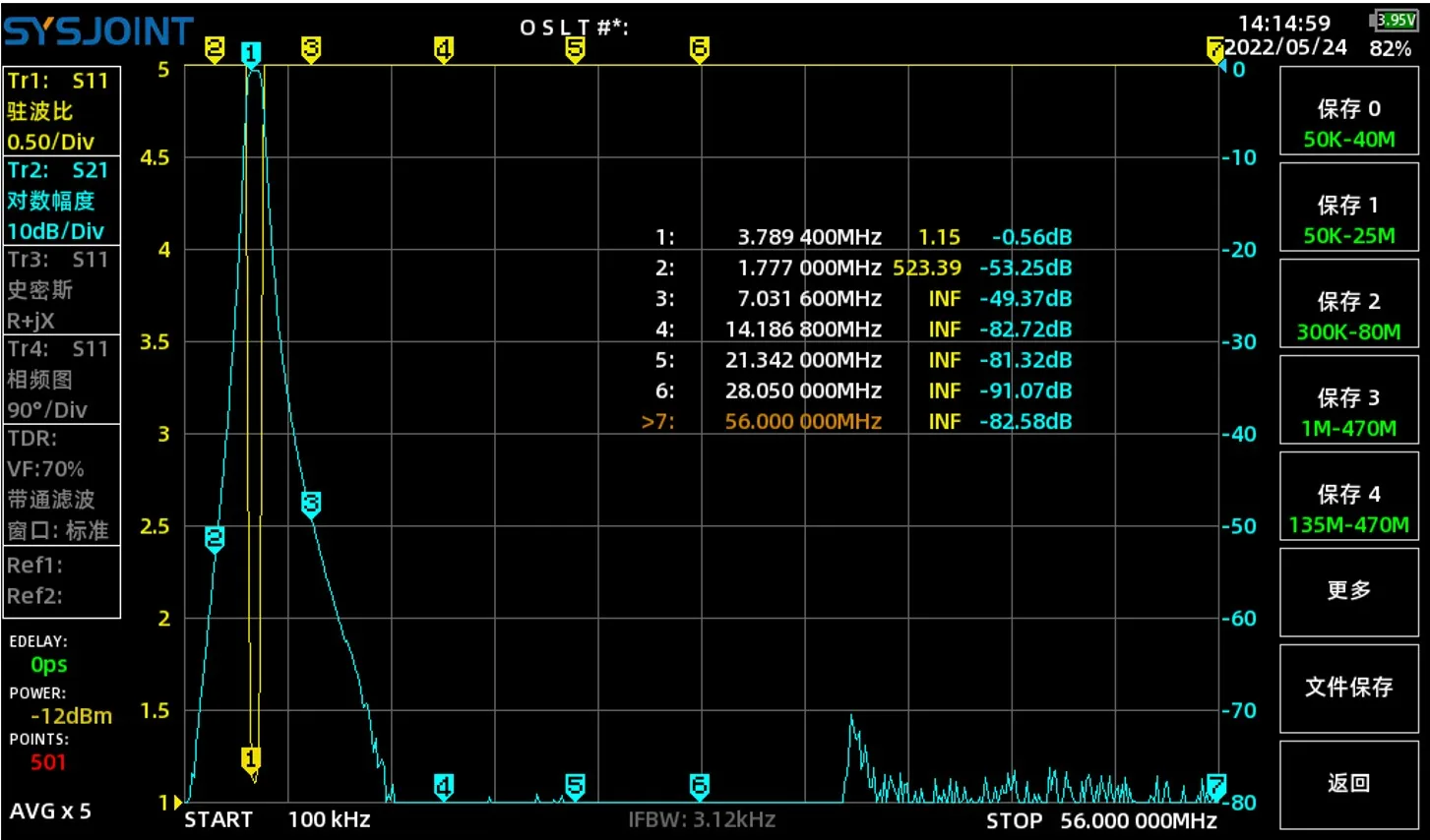Tap the battery 3.95V status icon

[x=1393, y=21]
